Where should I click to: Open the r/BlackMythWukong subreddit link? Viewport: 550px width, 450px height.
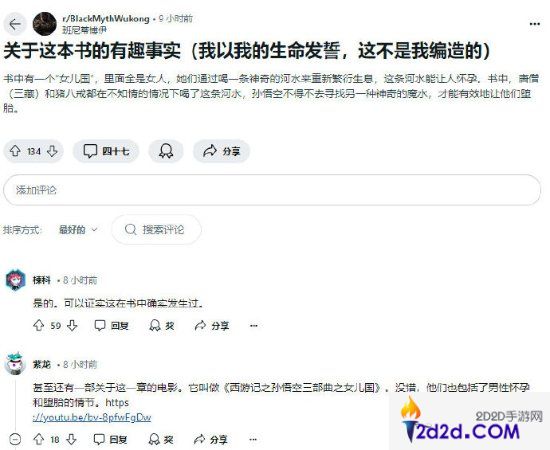106,19
